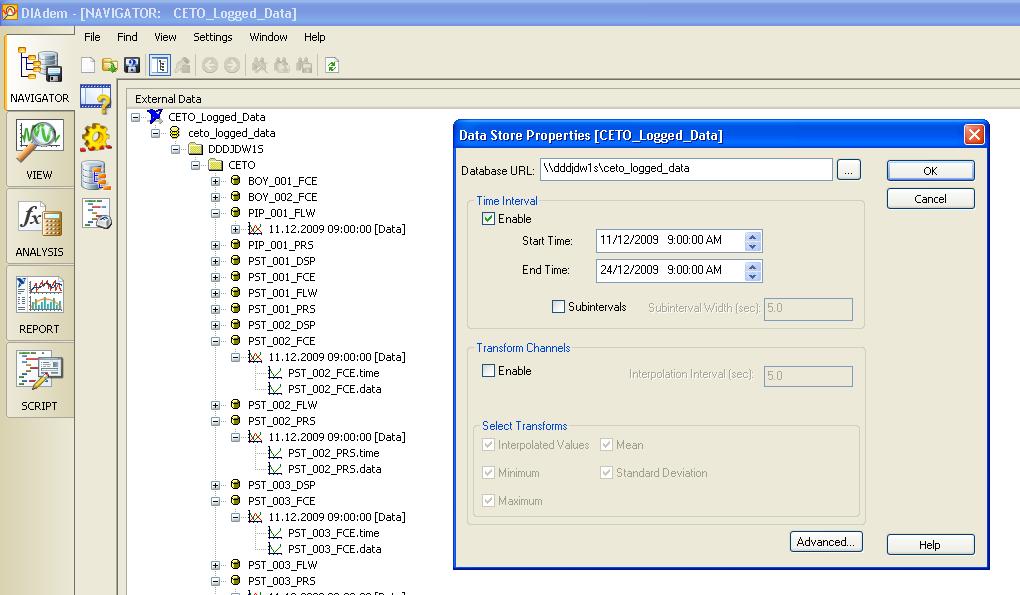Expand the BOY_002_FCE node

pos(215,197)
